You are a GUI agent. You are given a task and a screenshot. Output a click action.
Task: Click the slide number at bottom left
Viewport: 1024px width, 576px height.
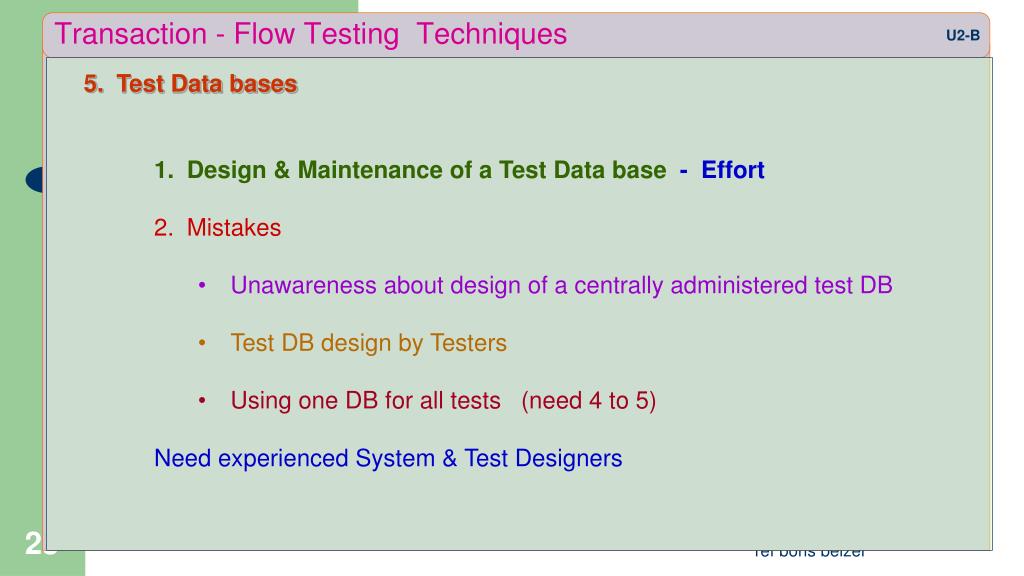[x=35, y=544]
